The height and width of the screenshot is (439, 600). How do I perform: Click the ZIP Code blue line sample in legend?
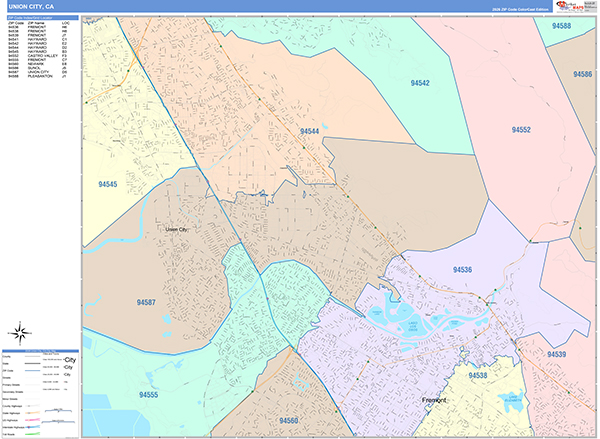[x=33, y=370]
